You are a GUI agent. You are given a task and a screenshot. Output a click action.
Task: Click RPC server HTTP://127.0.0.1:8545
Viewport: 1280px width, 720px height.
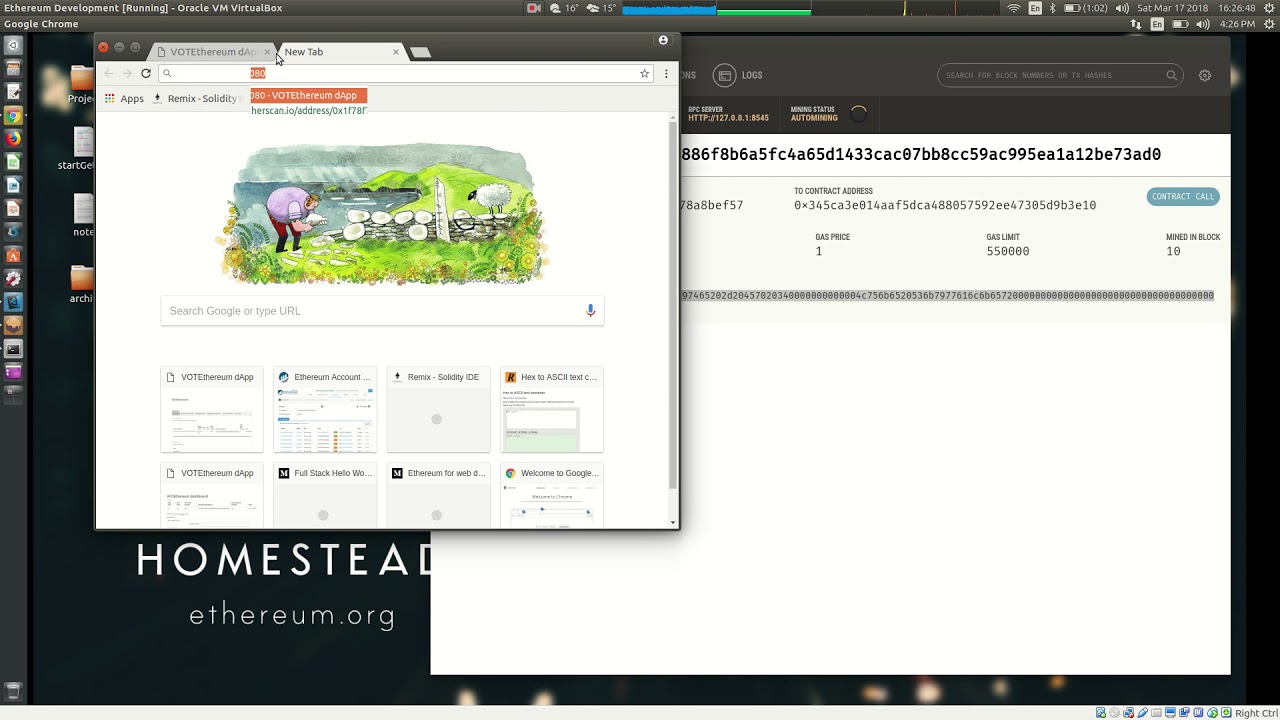click(728, 118)
